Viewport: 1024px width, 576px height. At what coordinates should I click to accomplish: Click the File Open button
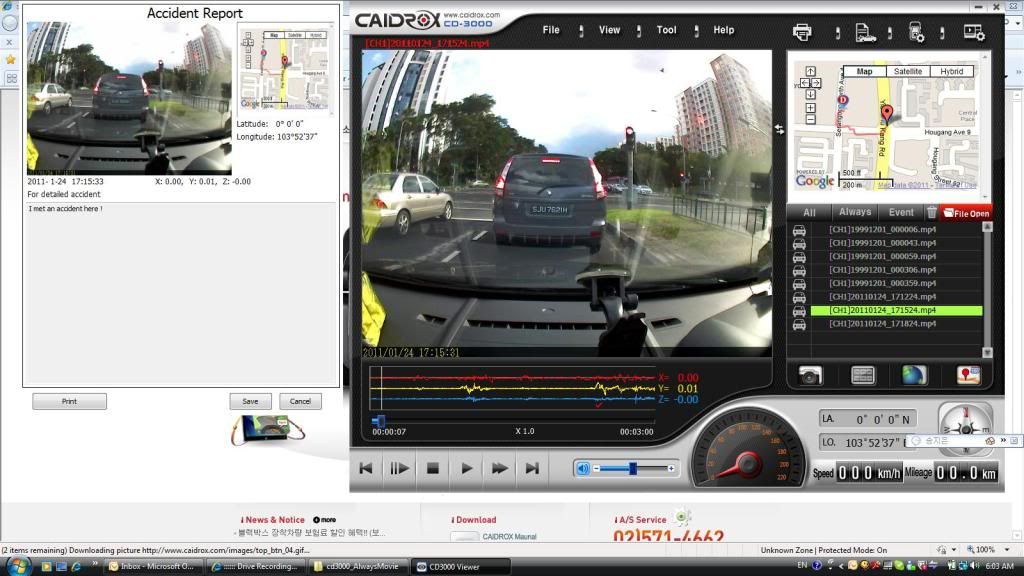[x=966, y=213]
